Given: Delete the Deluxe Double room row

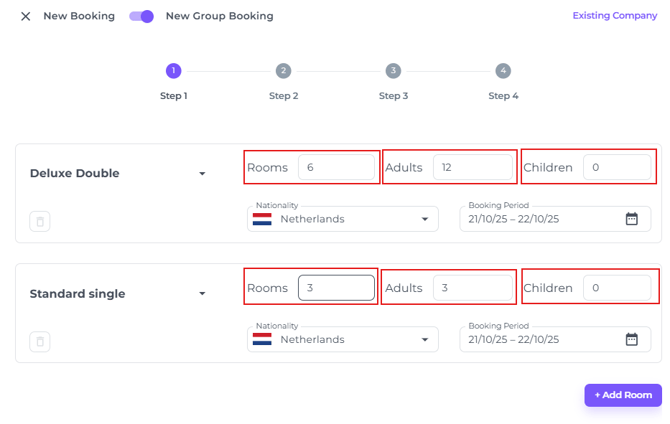Looking at the screenshot, I should point(40,222).
